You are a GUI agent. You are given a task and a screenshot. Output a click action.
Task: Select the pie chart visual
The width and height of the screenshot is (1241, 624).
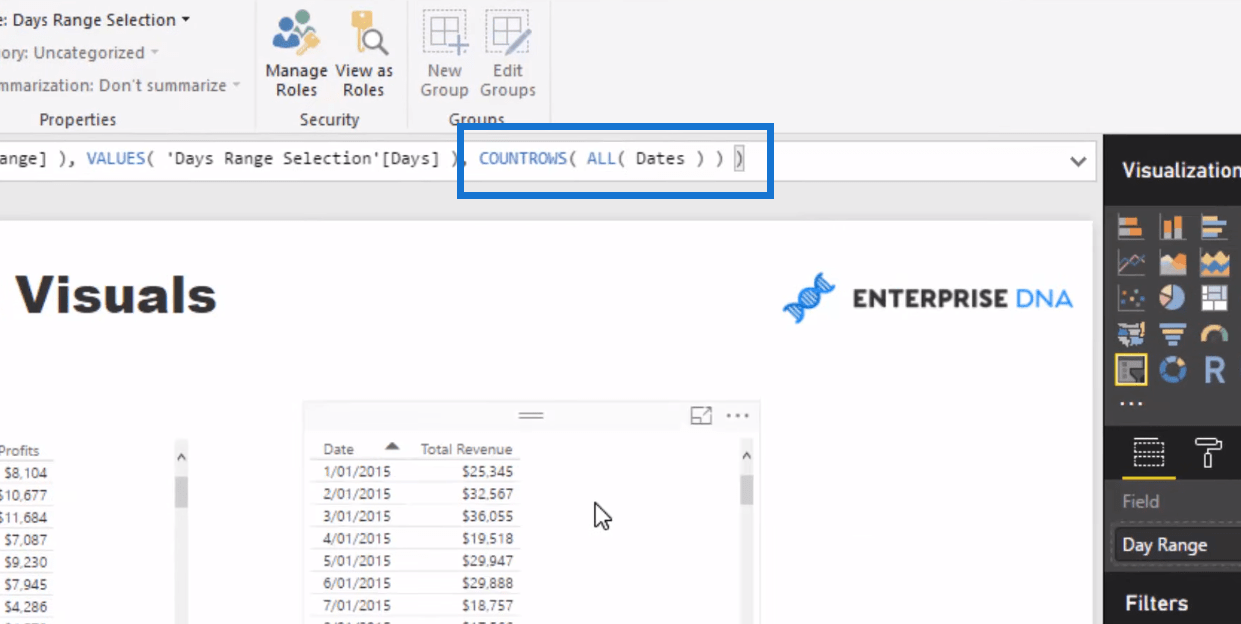pyautogui.click(x=1172, y=298)
